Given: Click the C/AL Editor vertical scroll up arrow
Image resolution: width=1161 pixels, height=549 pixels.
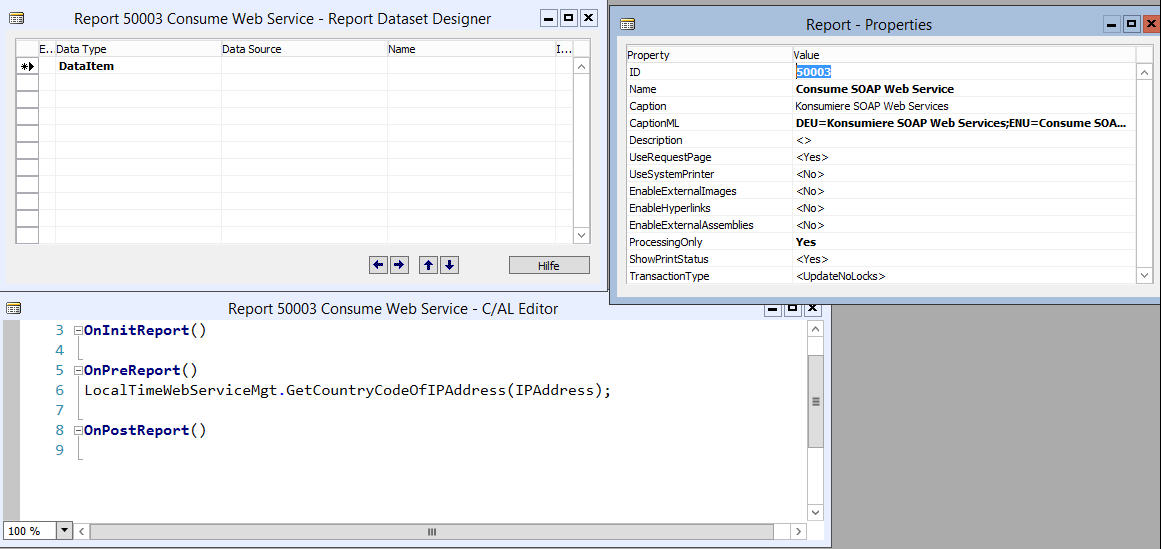Looking at the screenshot, I should pos(815,330).
